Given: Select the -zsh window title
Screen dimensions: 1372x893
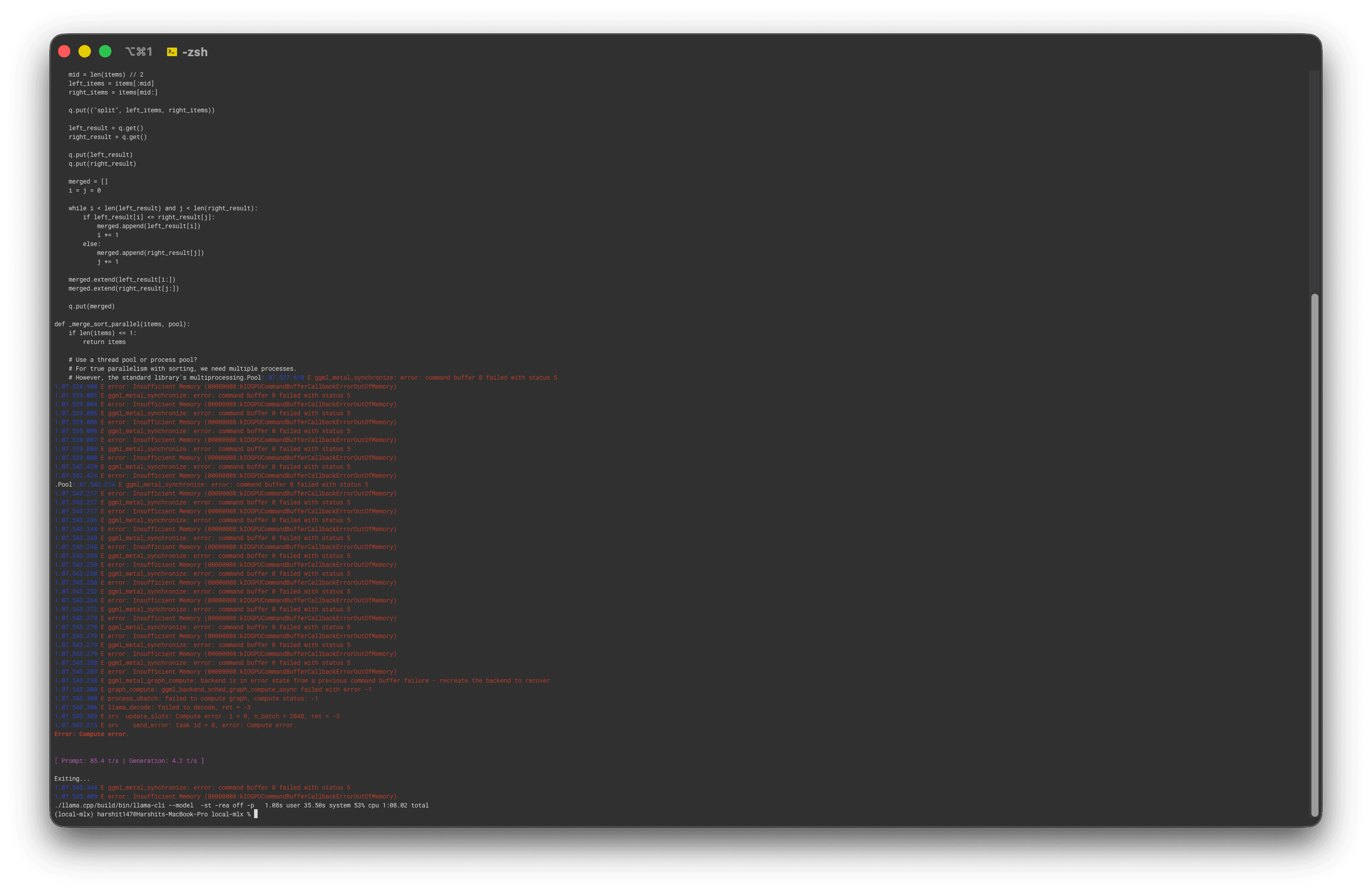Looking at the screenshot, I should 195,53.
